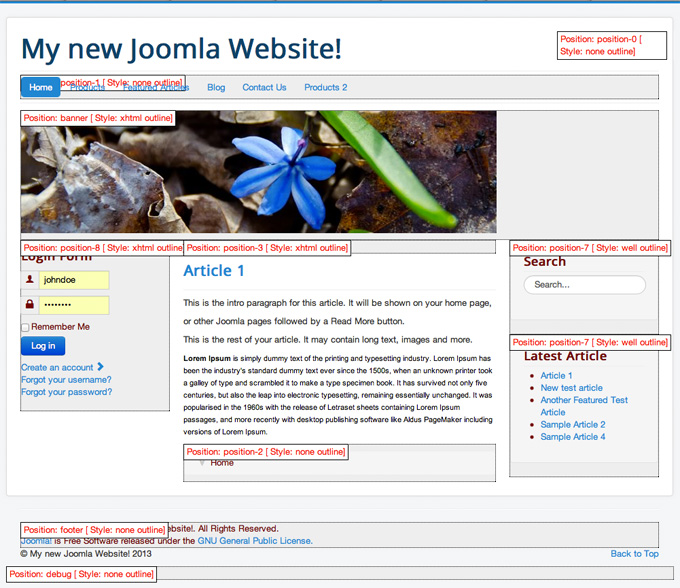Open the Home menu tab

[41, 87]
